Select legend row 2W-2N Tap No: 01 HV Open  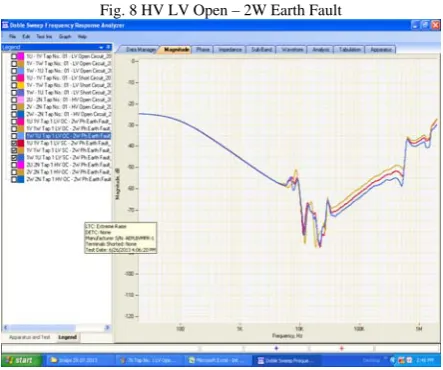(x=68, y=114)
